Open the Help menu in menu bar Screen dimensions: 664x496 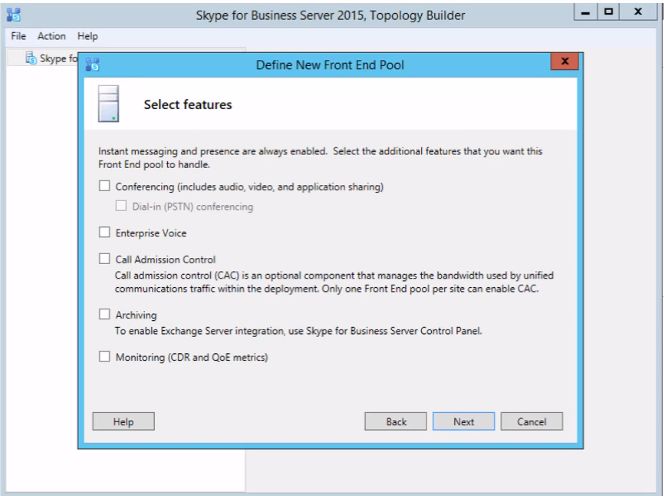(x=88, y=36)
